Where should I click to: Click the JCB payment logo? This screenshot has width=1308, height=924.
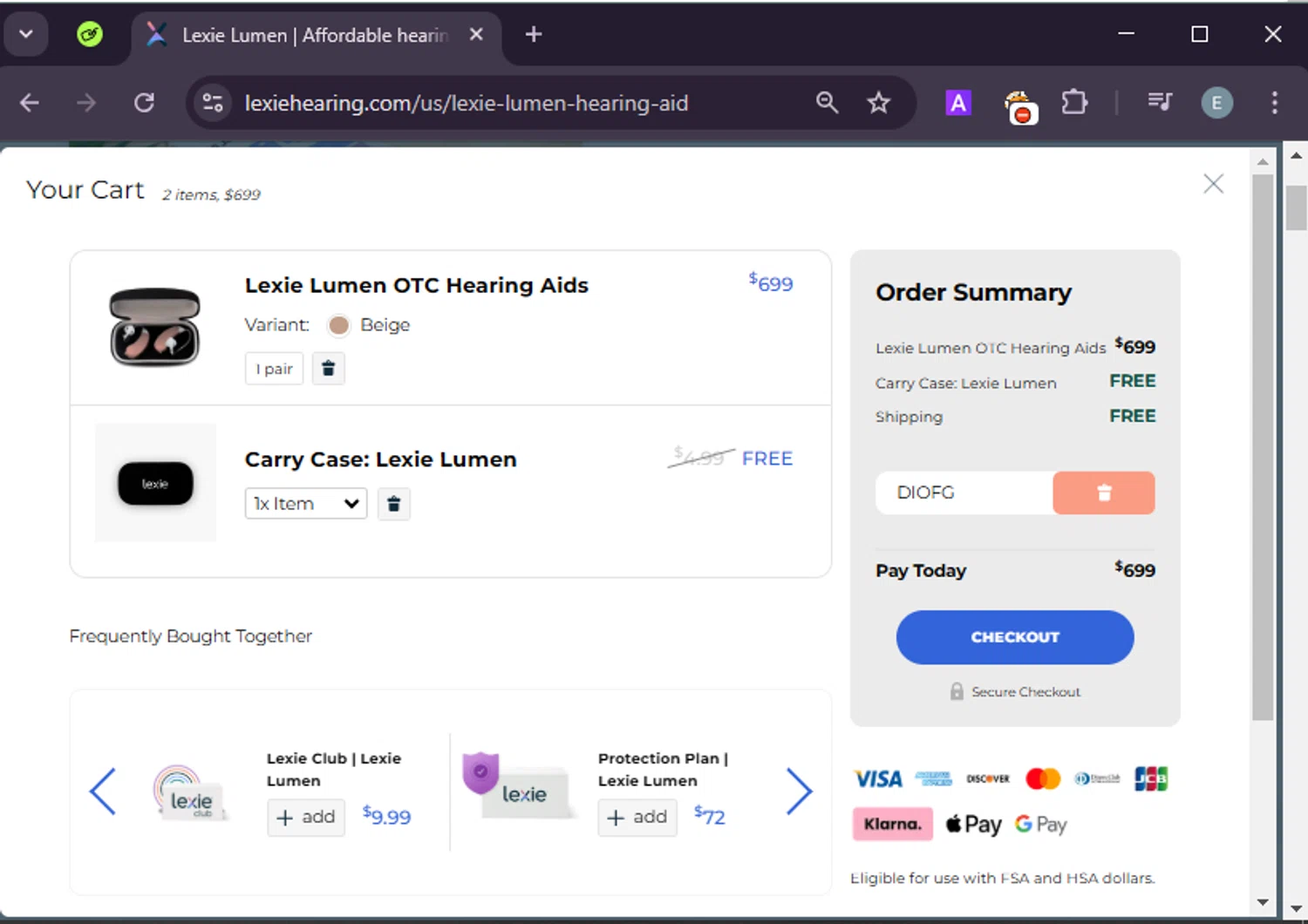(x=1151, y=778)
